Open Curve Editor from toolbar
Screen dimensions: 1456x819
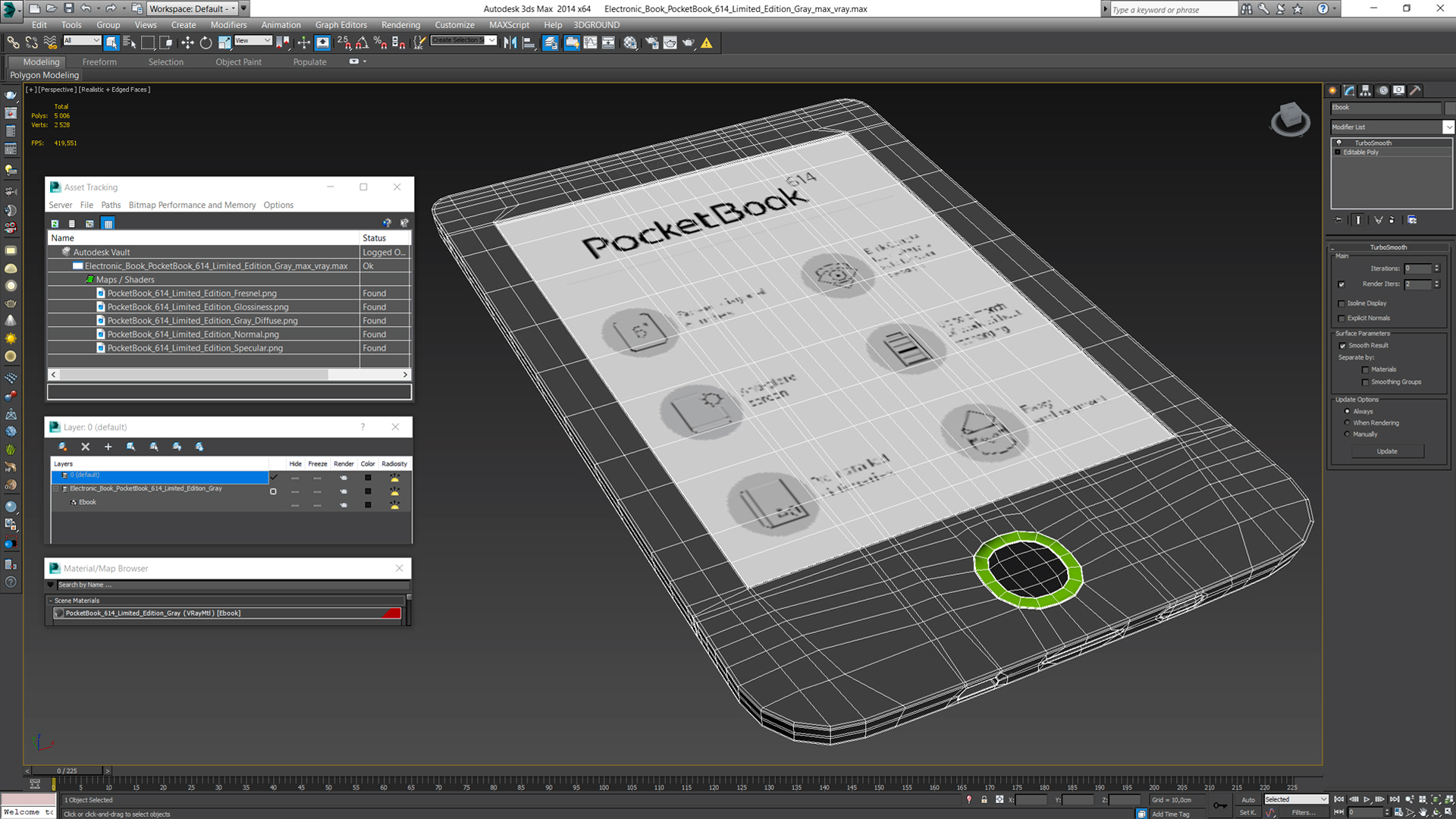(x=590, y=42)
